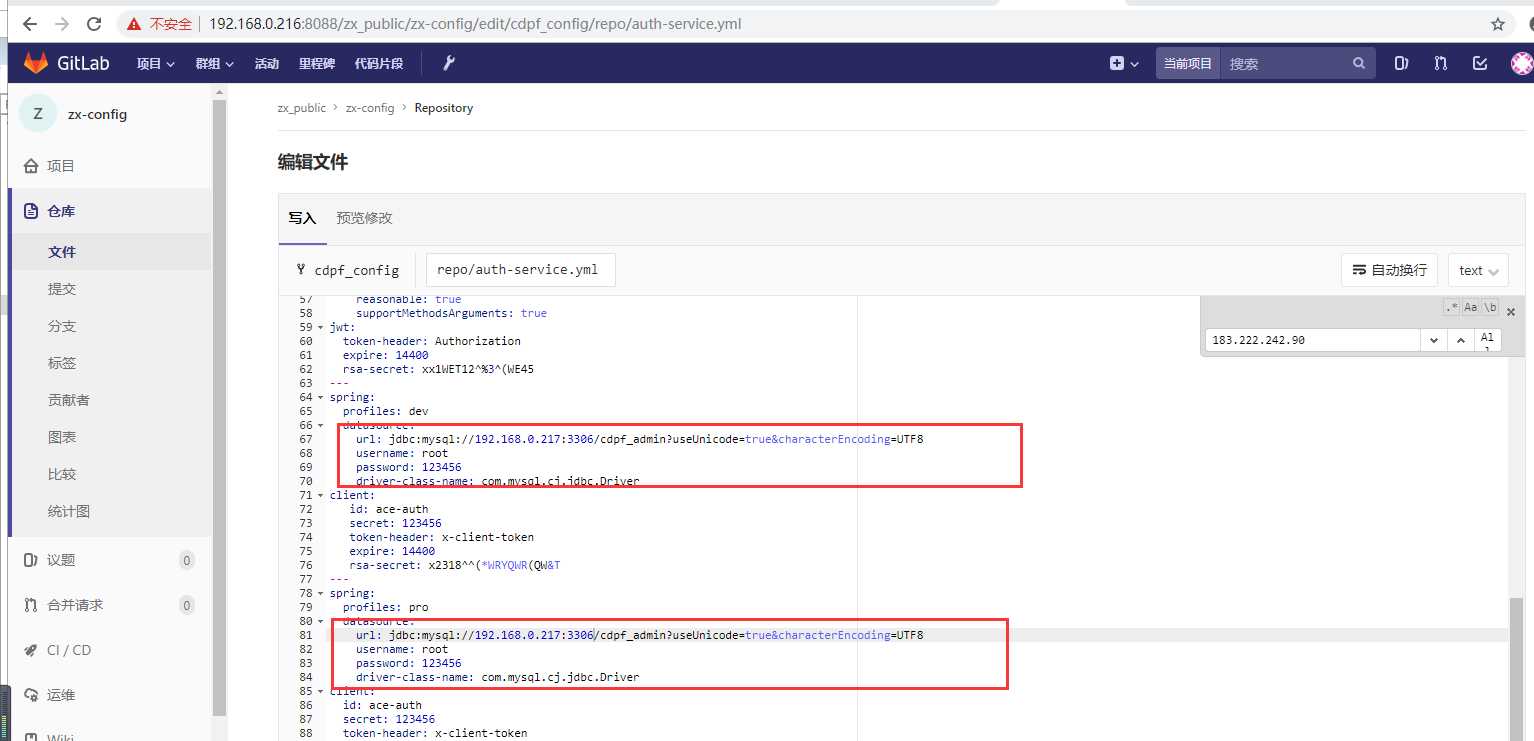
Task: Open 活动 in top navbar
Action: click(267, 63)
